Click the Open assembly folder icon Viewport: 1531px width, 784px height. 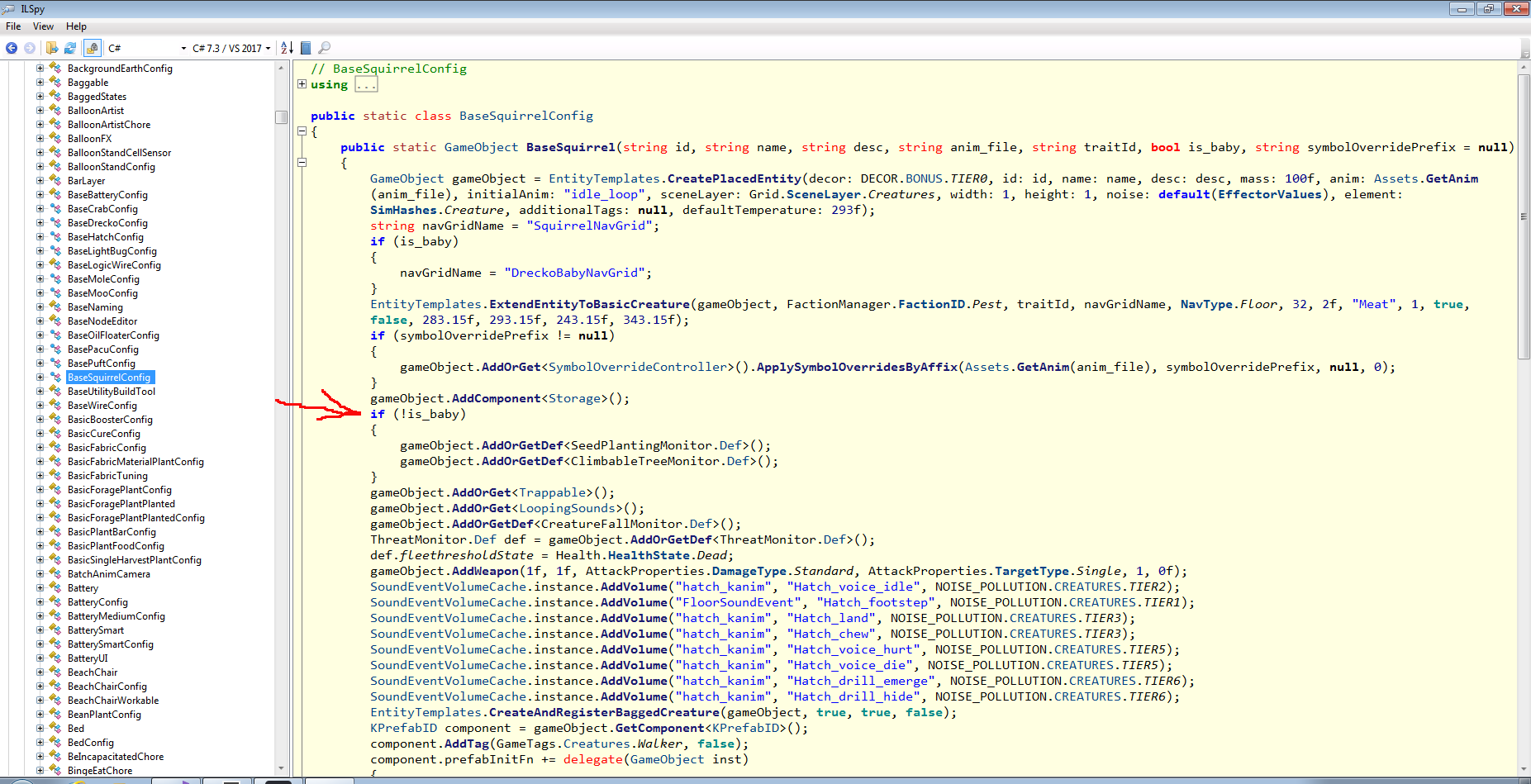52,48
